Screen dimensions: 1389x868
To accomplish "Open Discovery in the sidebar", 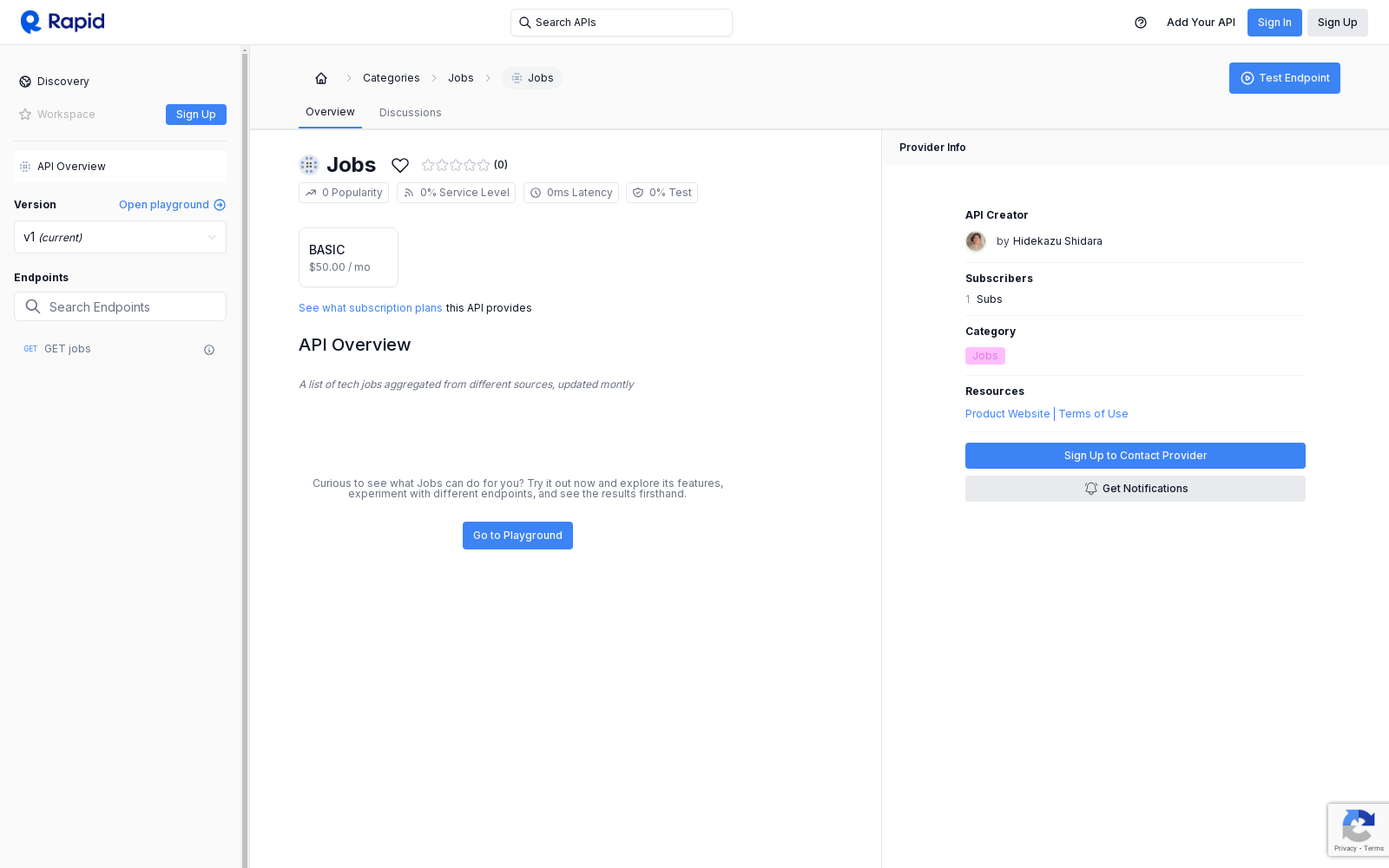I will (63, 82).
